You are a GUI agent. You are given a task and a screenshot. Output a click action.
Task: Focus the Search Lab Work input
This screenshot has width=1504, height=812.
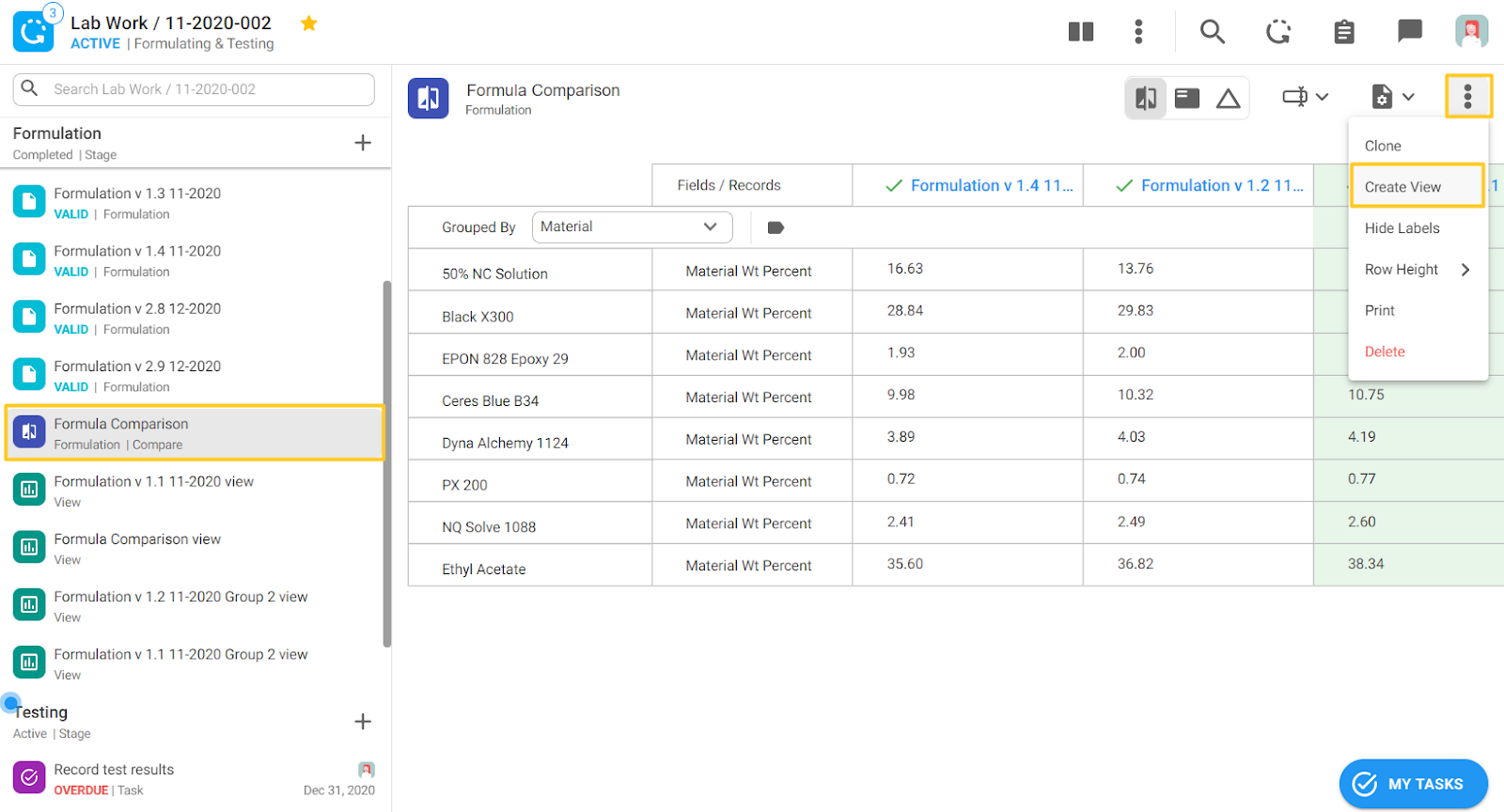194,89
